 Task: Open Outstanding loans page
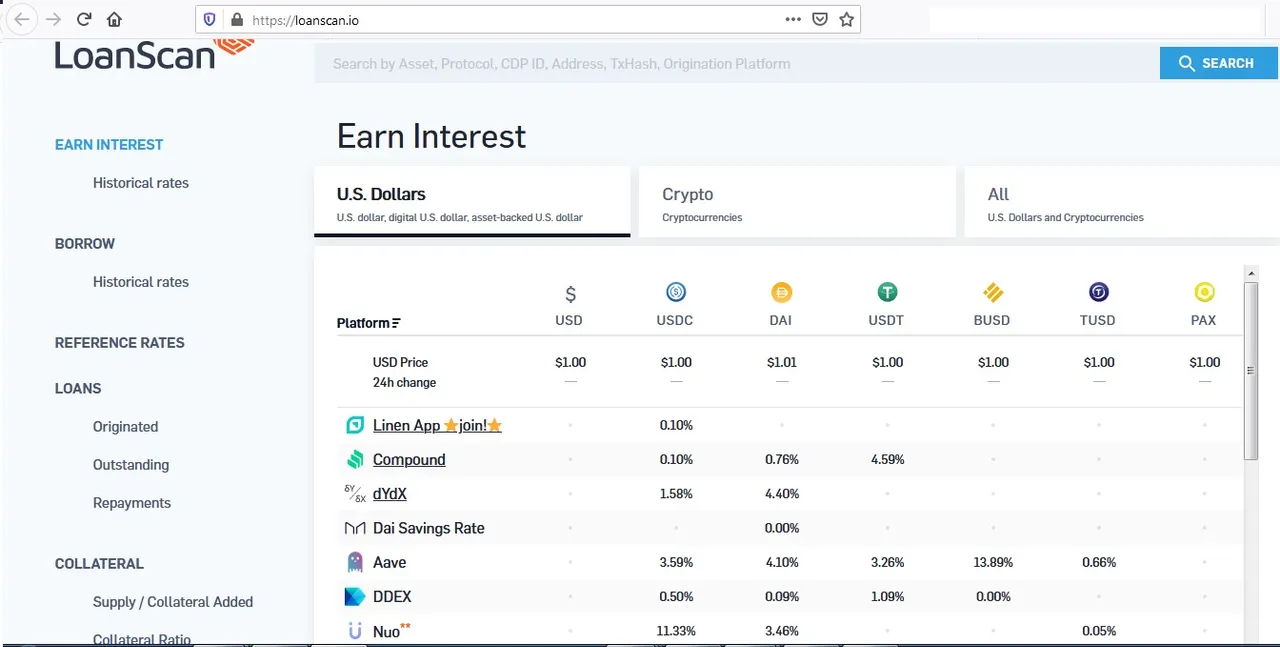[131, 465]
